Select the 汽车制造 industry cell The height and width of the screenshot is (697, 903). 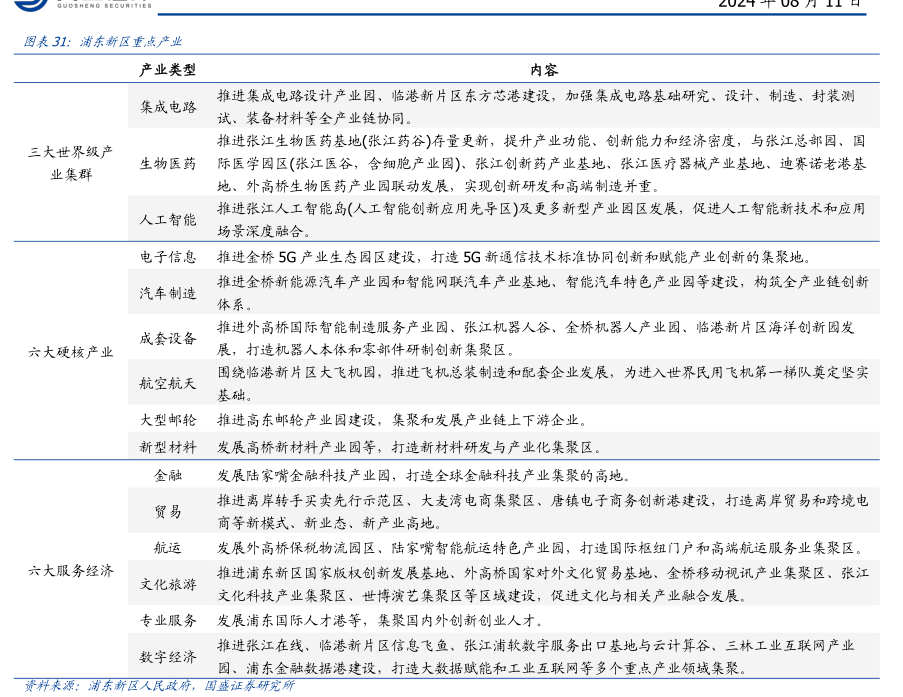click(x=168, y=293)
